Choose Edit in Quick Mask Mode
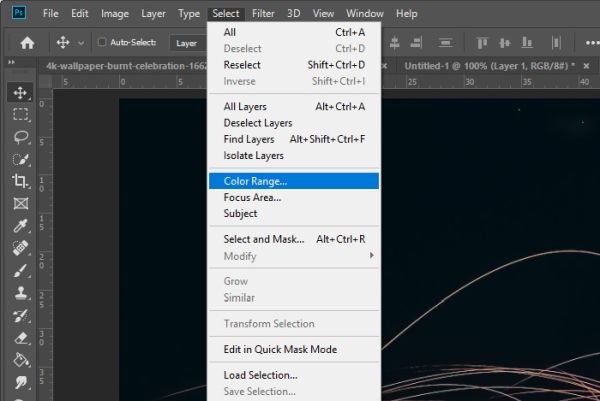Screen dimensions: 600x401 294,349
